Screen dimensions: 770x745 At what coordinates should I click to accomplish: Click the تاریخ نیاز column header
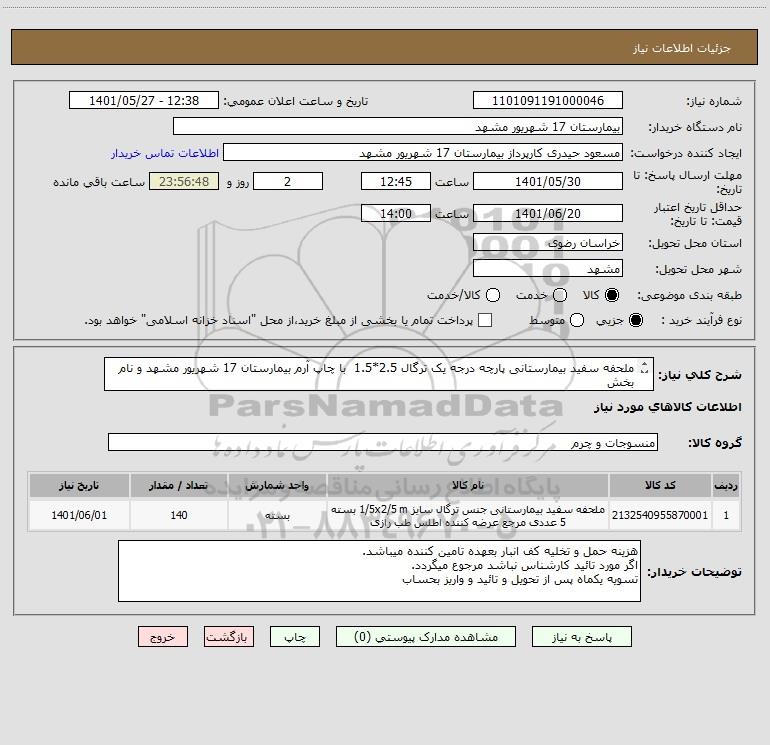(79, 485)
